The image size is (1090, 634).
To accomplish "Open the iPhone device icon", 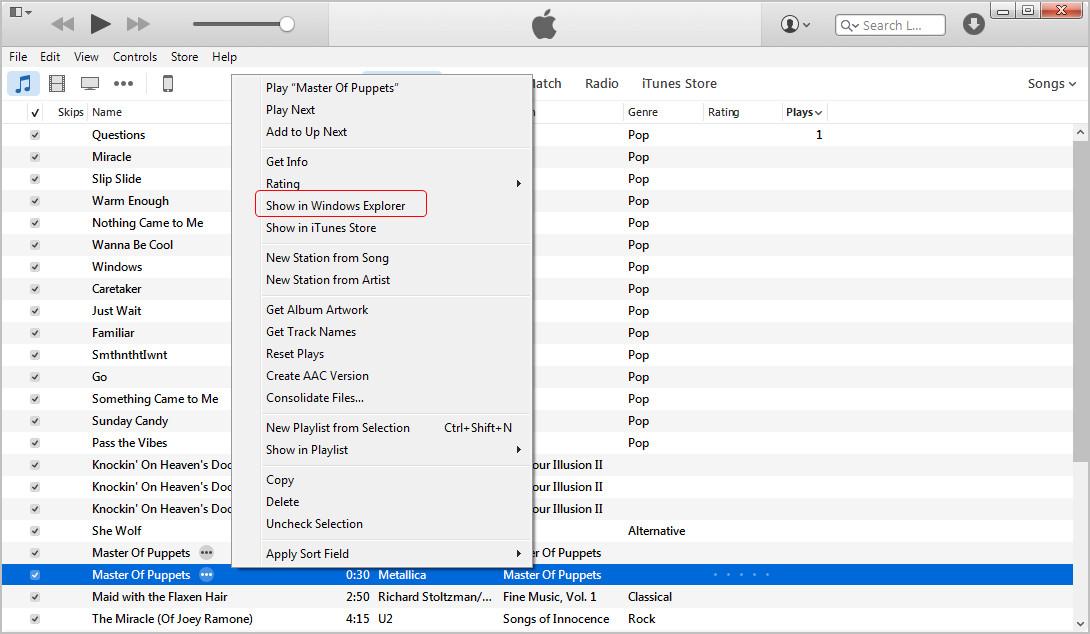I will point(168,84).
